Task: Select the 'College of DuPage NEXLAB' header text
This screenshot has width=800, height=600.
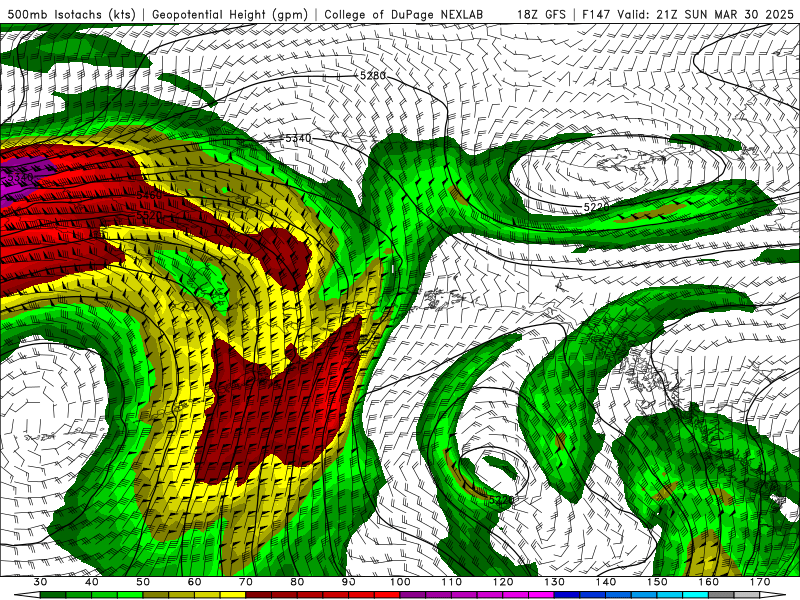Action: 404,14
